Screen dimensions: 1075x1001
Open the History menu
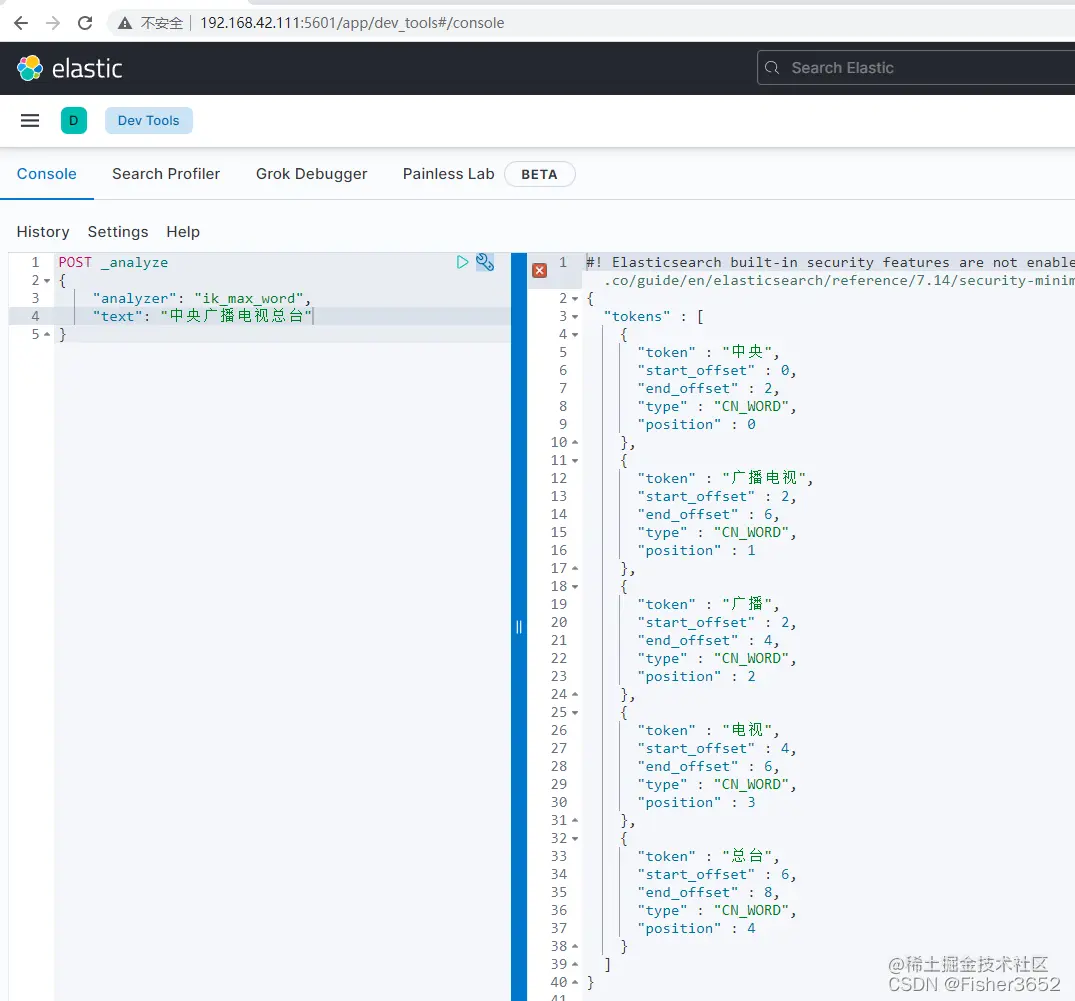pos(43,232)
